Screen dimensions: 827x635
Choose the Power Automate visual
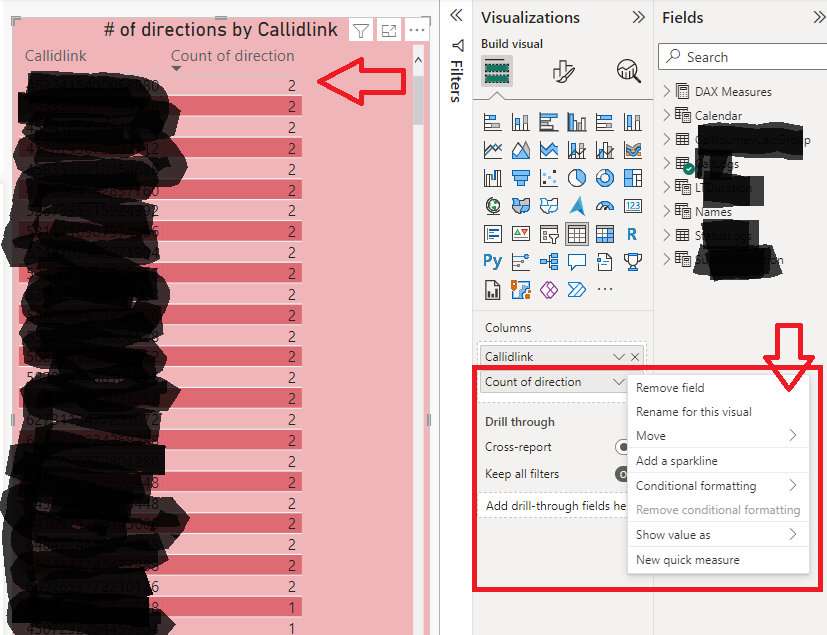click(x=577, y=290)
